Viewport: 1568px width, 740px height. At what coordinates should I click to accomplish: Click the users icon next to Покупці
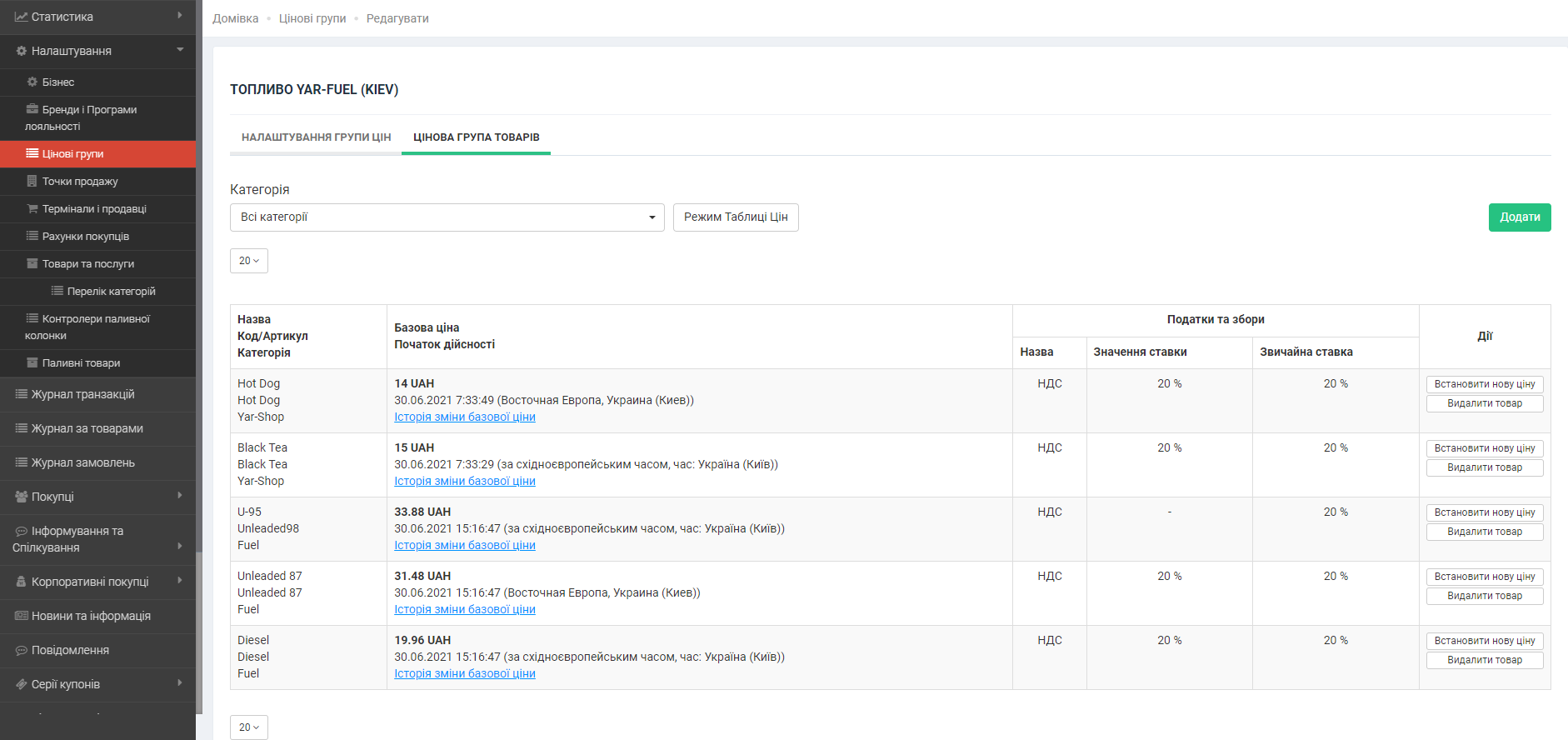(22, 497)
